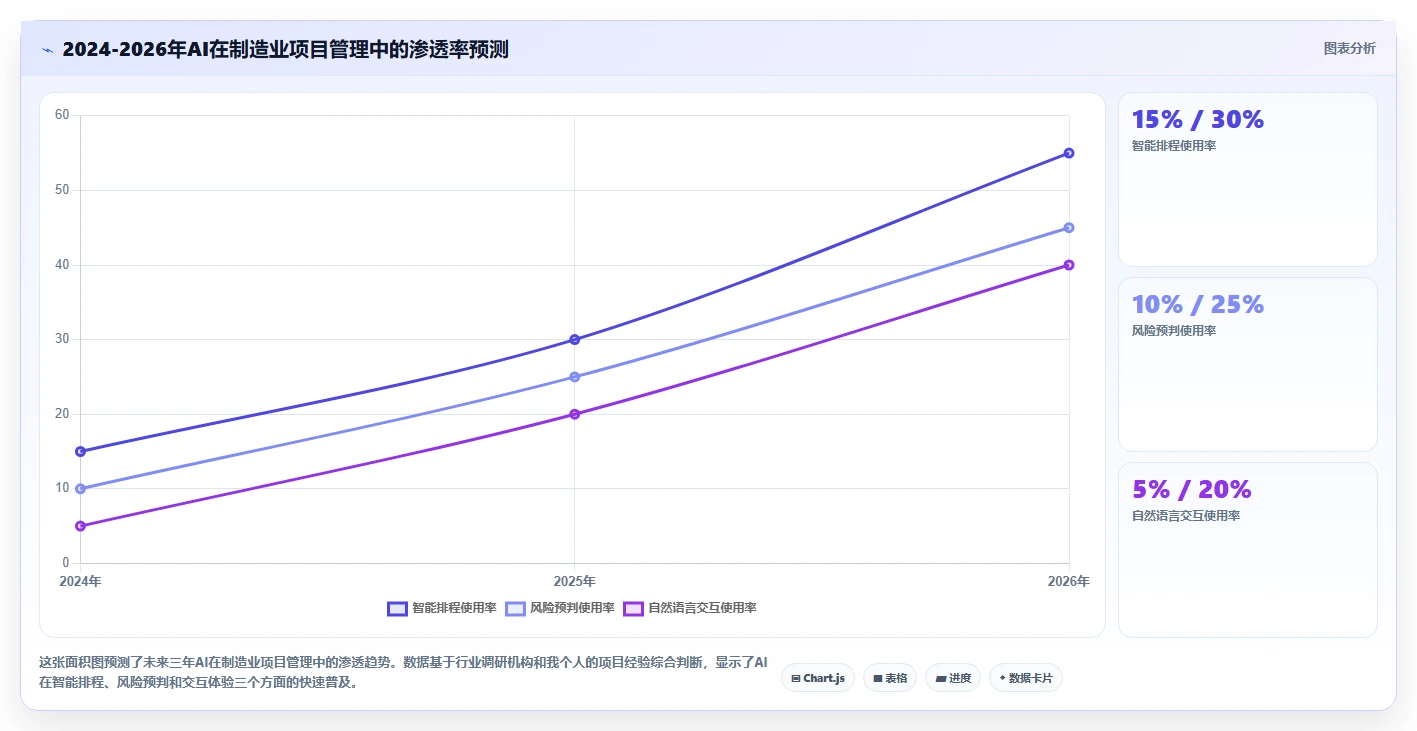Click the y-axis value 50
Viewport: 1417px width, 731px height.
[x=62, y=190]
